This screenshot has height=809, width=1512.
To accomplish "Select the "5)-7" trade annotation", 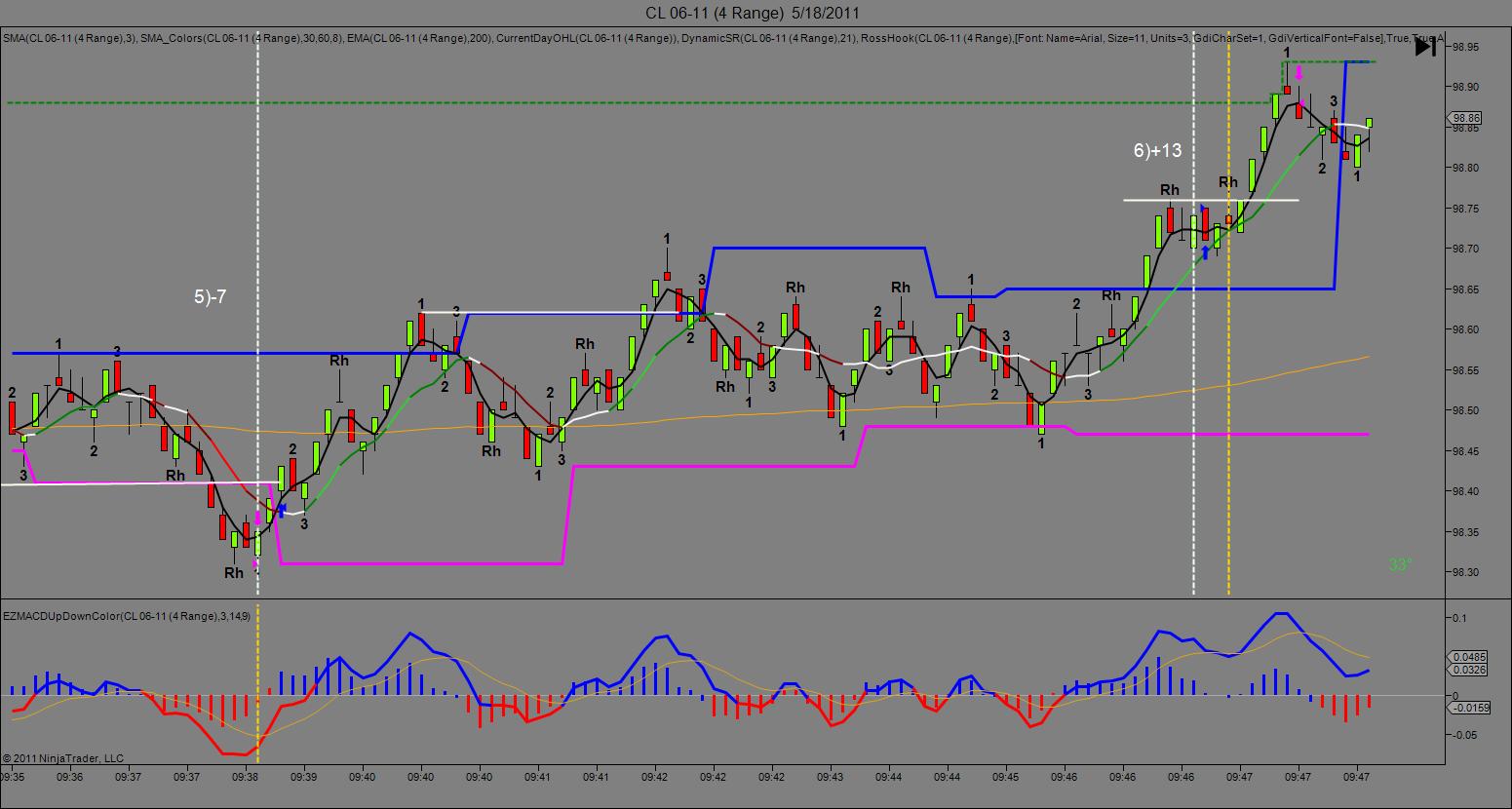I will (x=211, y=297).
